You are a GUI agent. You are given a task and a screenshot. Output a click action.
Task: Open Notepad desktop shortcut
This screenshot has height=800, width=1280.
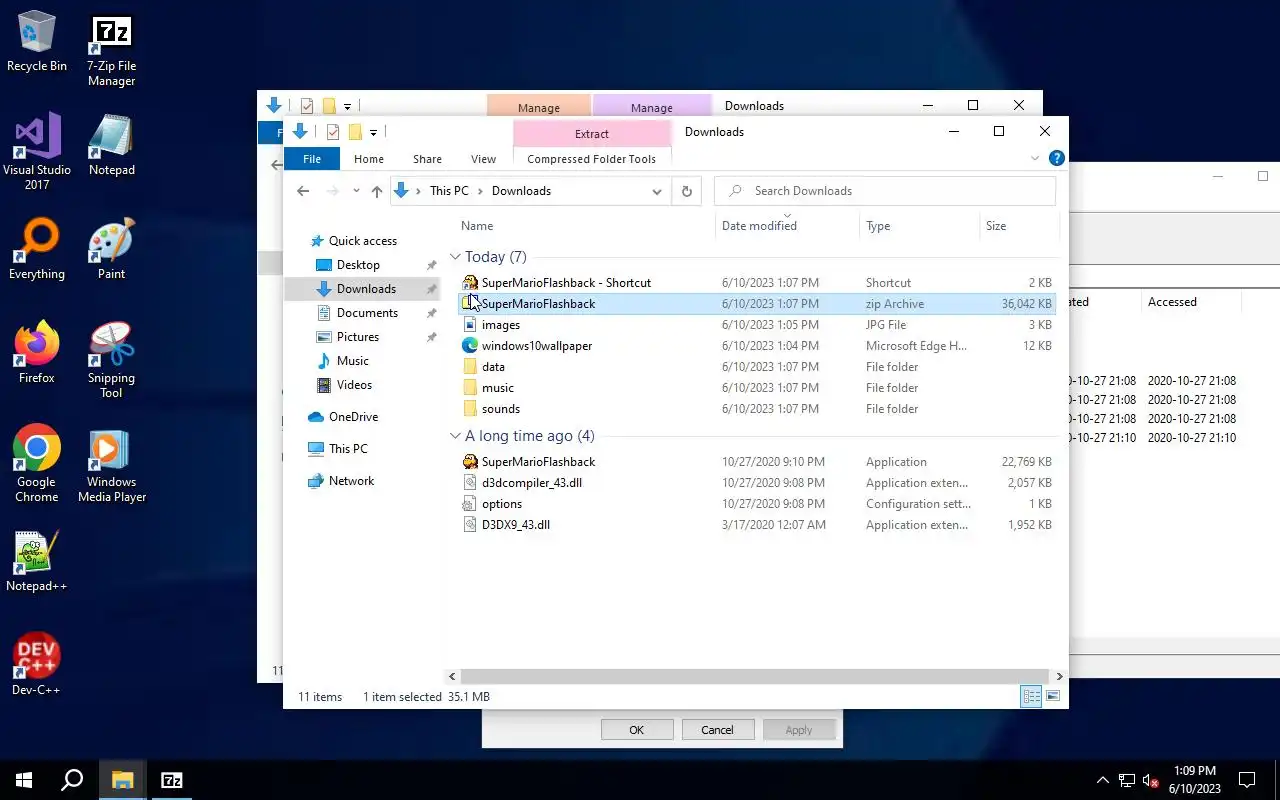coord(111,146)
